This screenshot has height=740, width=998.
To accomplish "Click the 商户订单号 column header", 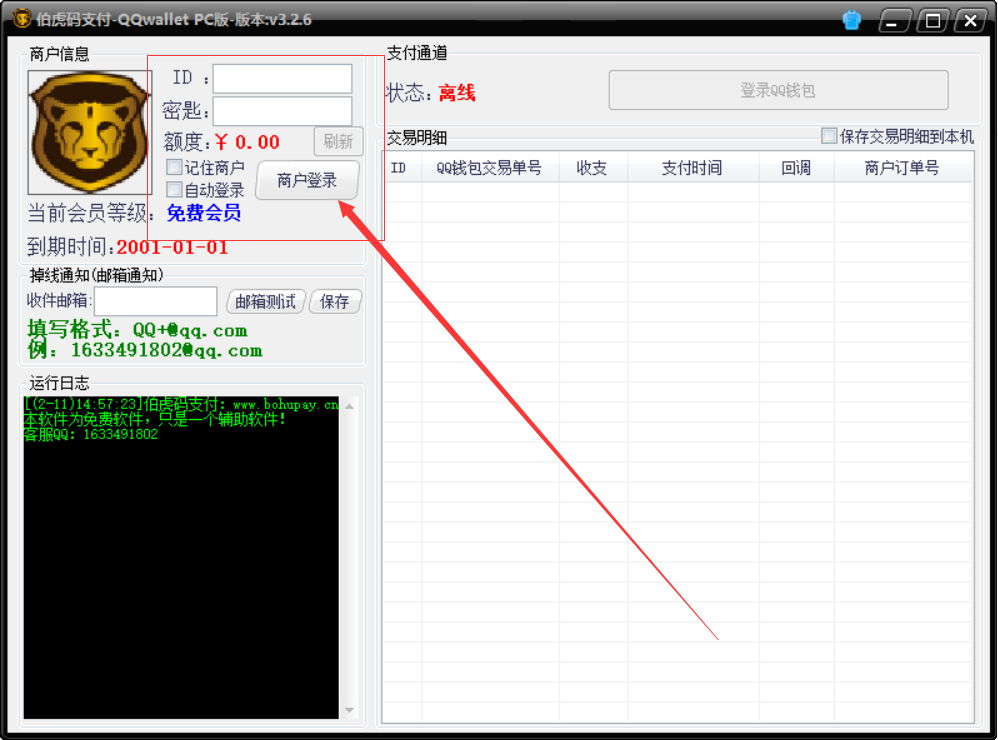I will coord(898,168).
